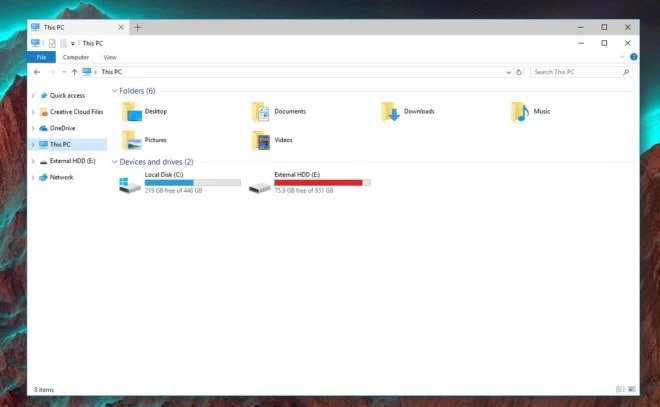The image size is (660, 407).
Task: Open the File menu
Action: click(x=41, y=57)
